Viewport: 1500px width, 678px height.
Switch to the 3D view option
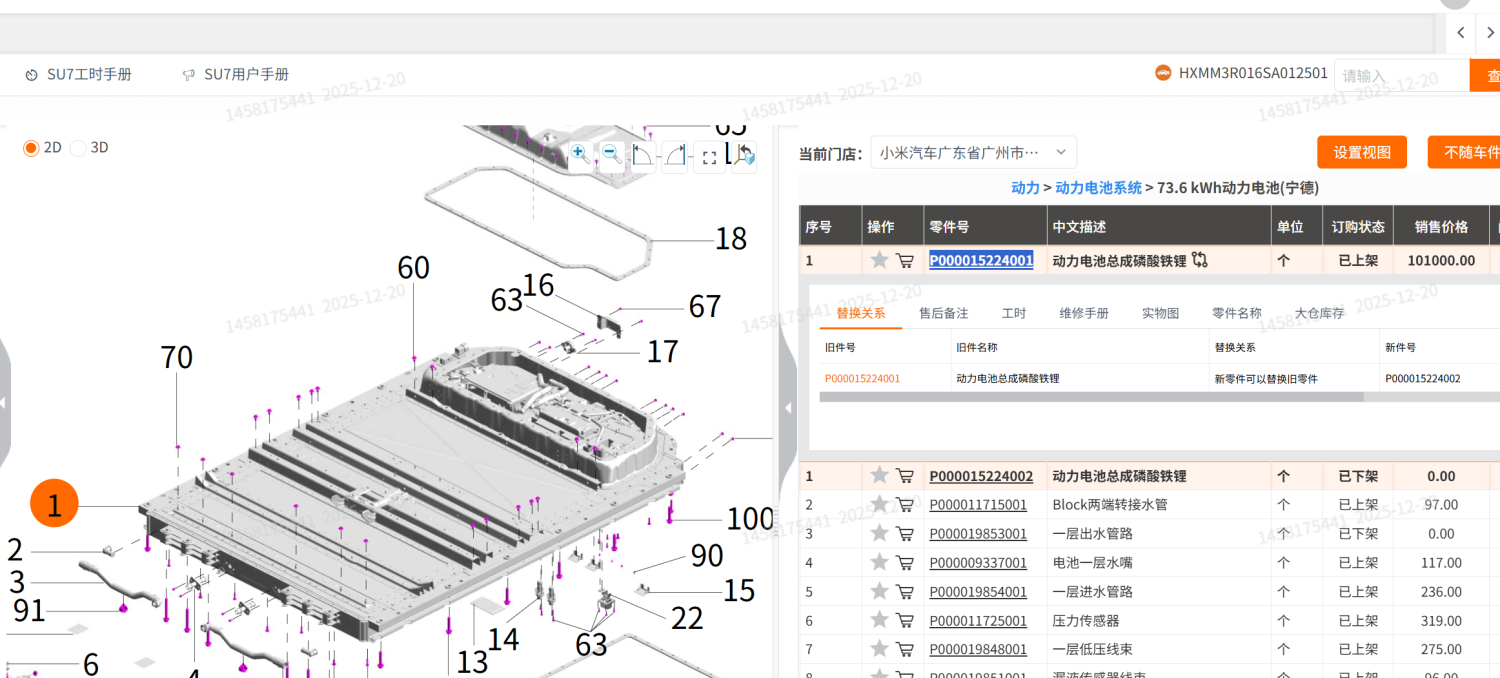pyautogui.click(x=78, y=148)
